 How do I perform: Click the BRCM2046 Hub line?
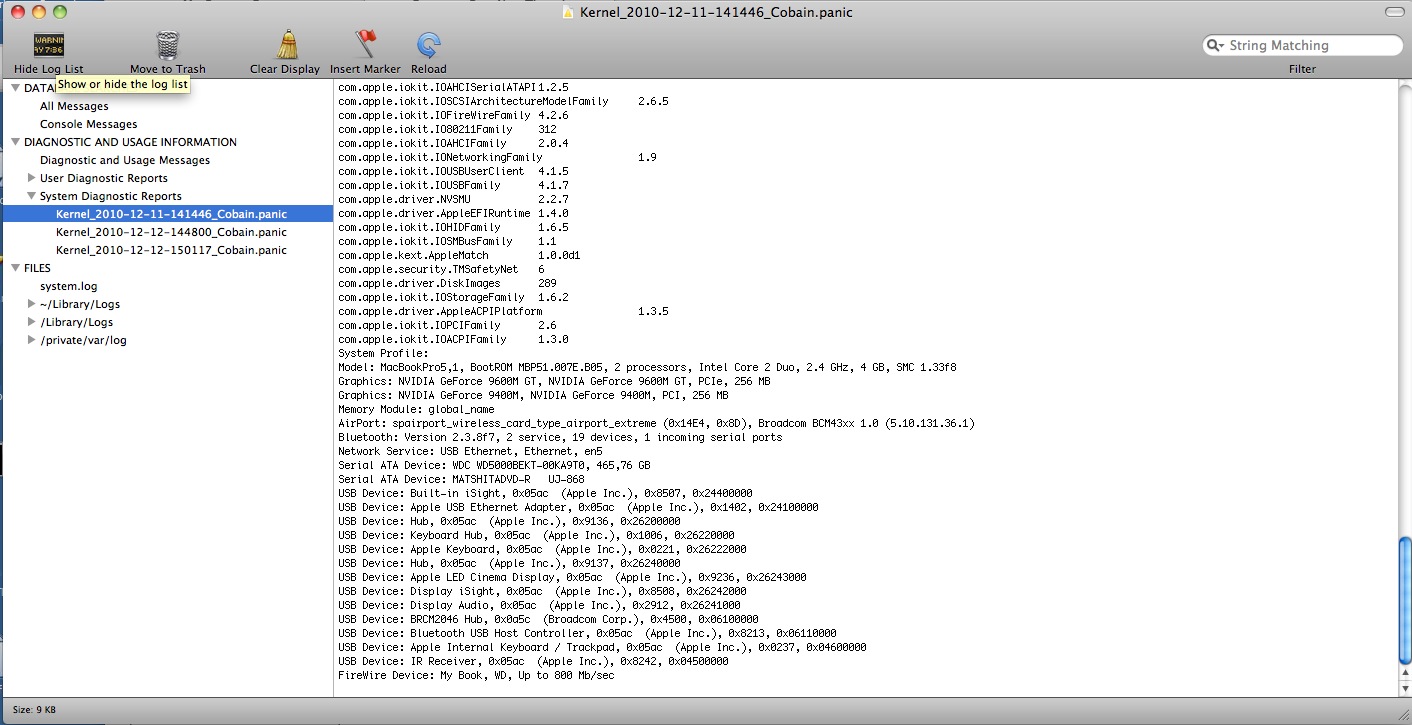pyautogui.click(x=548, y=619)
